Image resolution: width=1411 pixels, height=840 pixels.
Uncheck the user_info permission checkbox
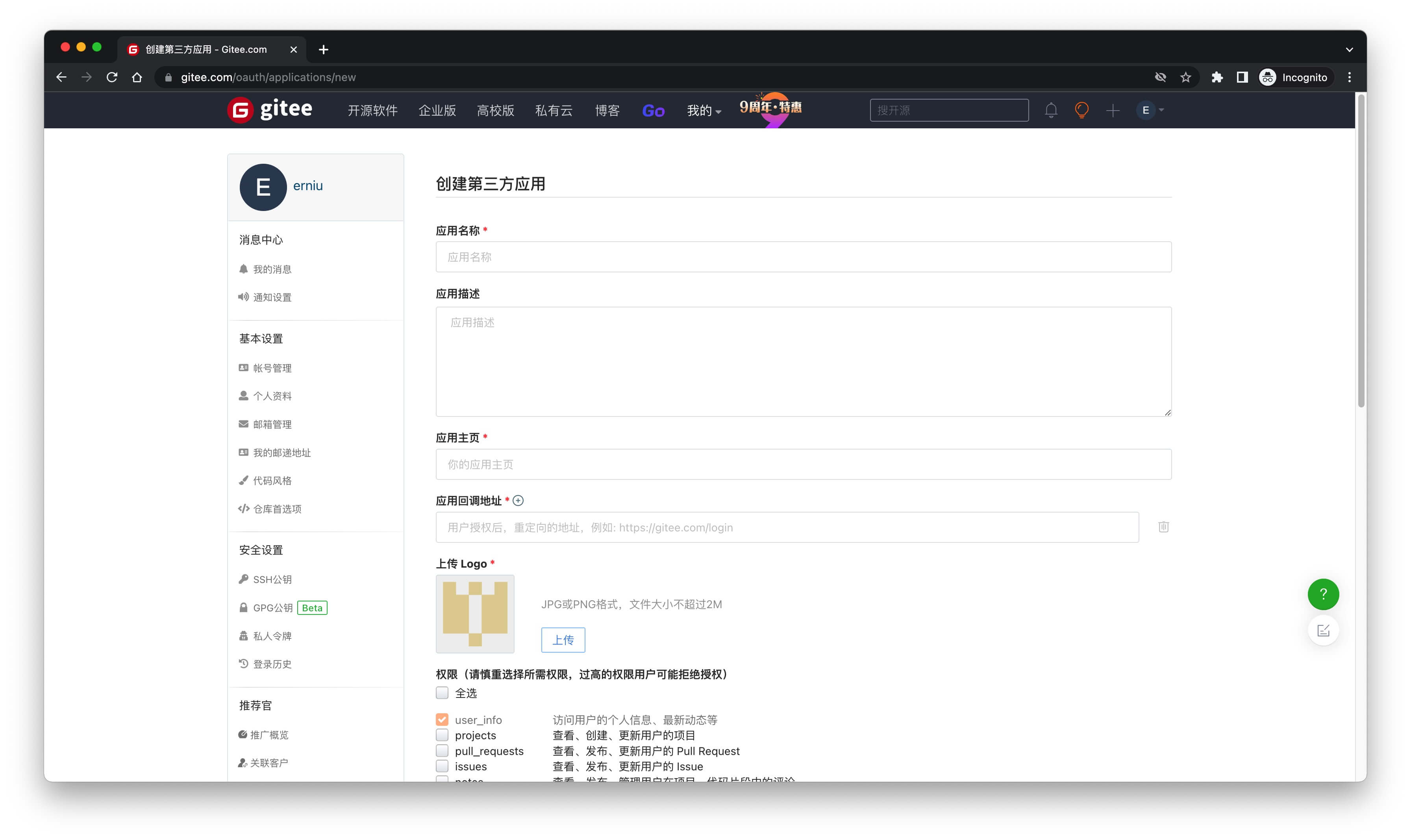pos(442,720)
